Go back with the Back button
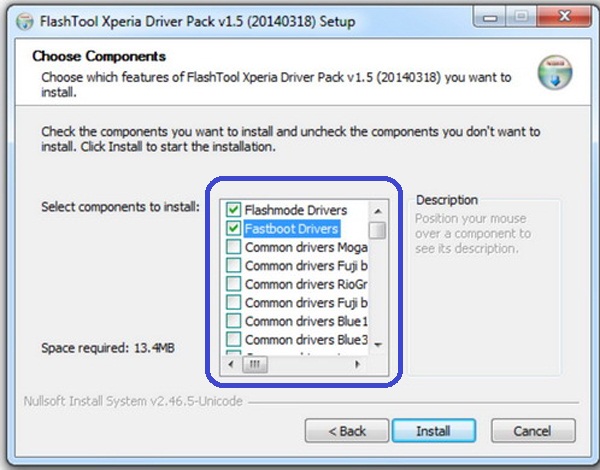600x470 pixels. coord(347,431)
